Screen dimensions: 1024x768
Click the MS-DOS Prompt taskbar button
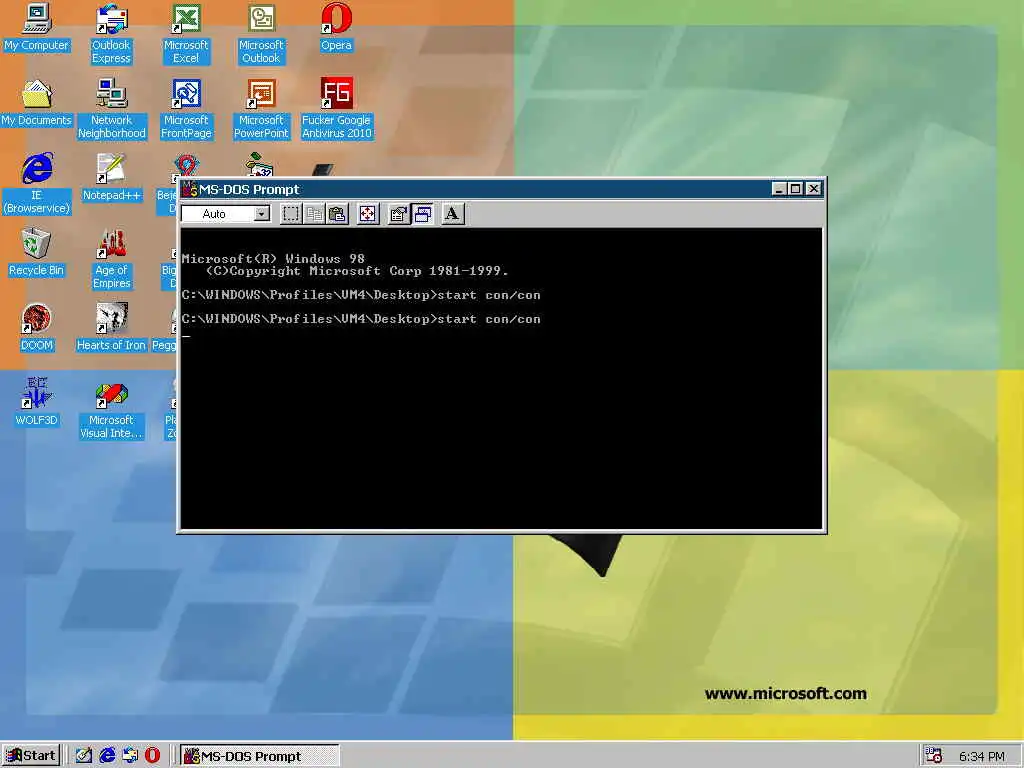coord(259,756)
